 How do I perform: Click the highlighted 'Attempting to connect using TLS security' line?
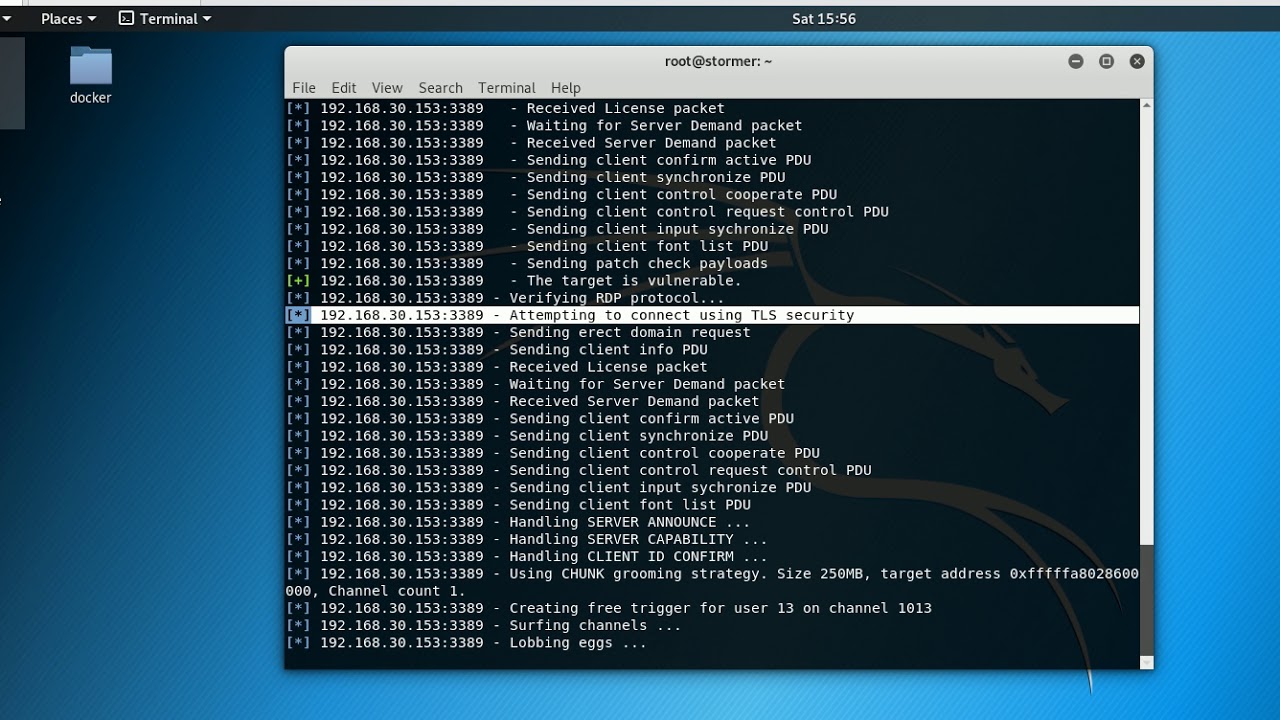click(x=711, y=315)
